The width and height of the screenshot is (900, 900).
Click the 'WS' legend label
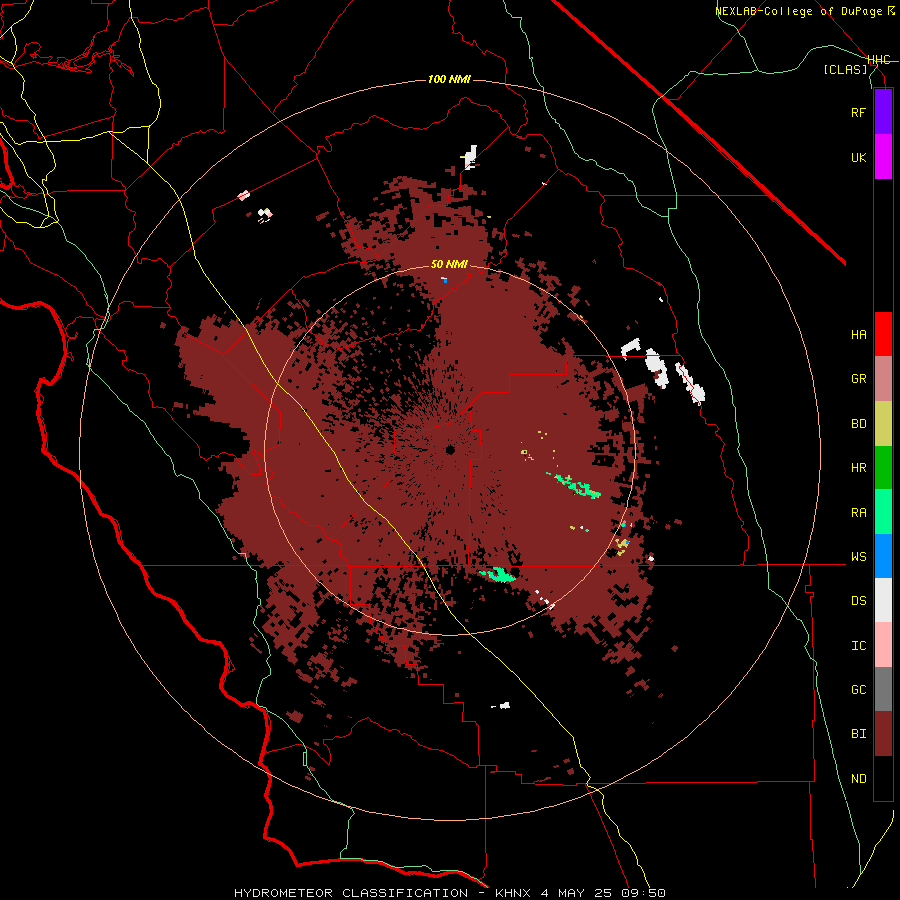click(858, 557)
